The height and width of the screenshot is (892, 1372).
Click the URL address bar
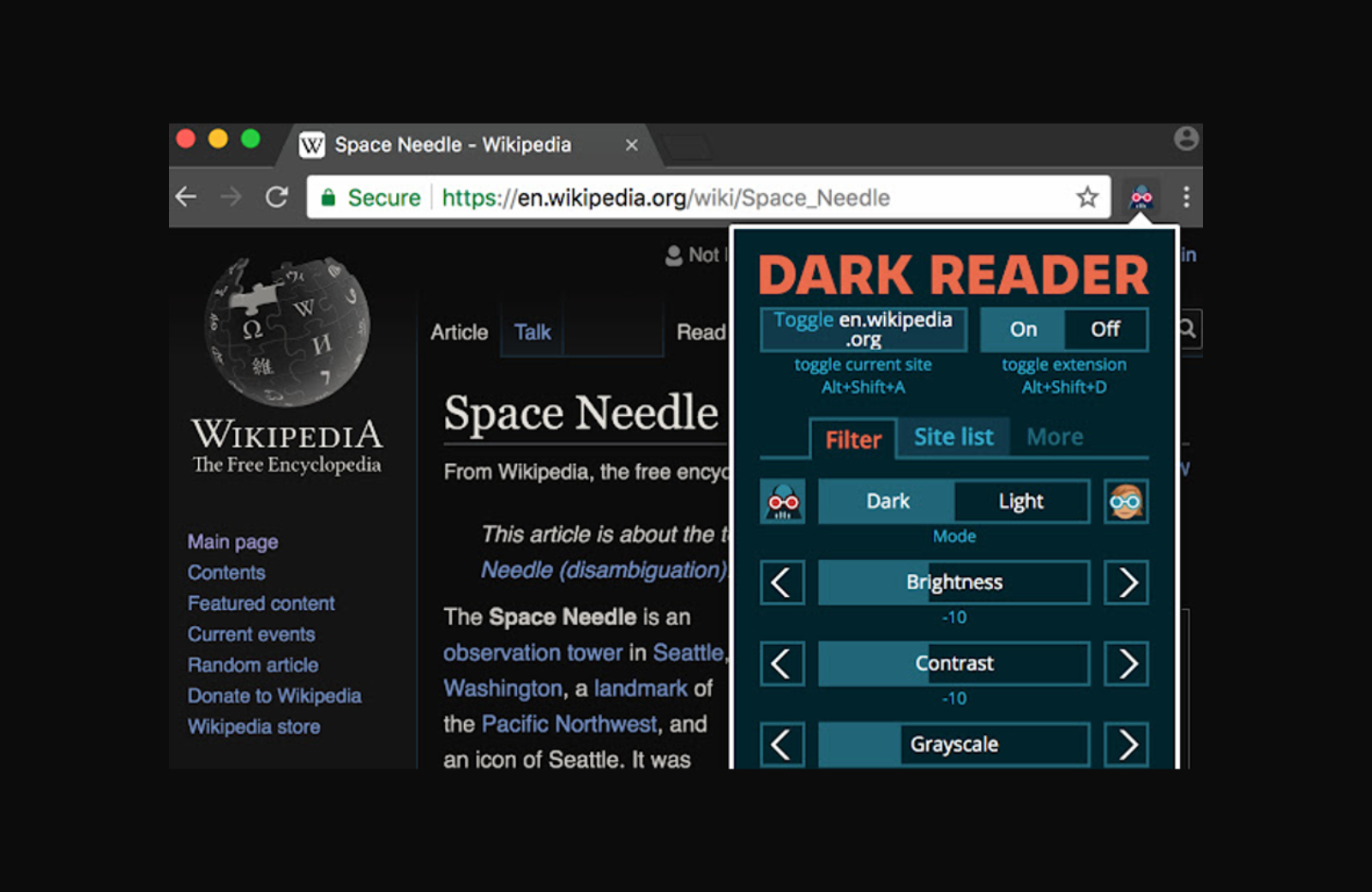pyautogui.click(x=708, y=197)
